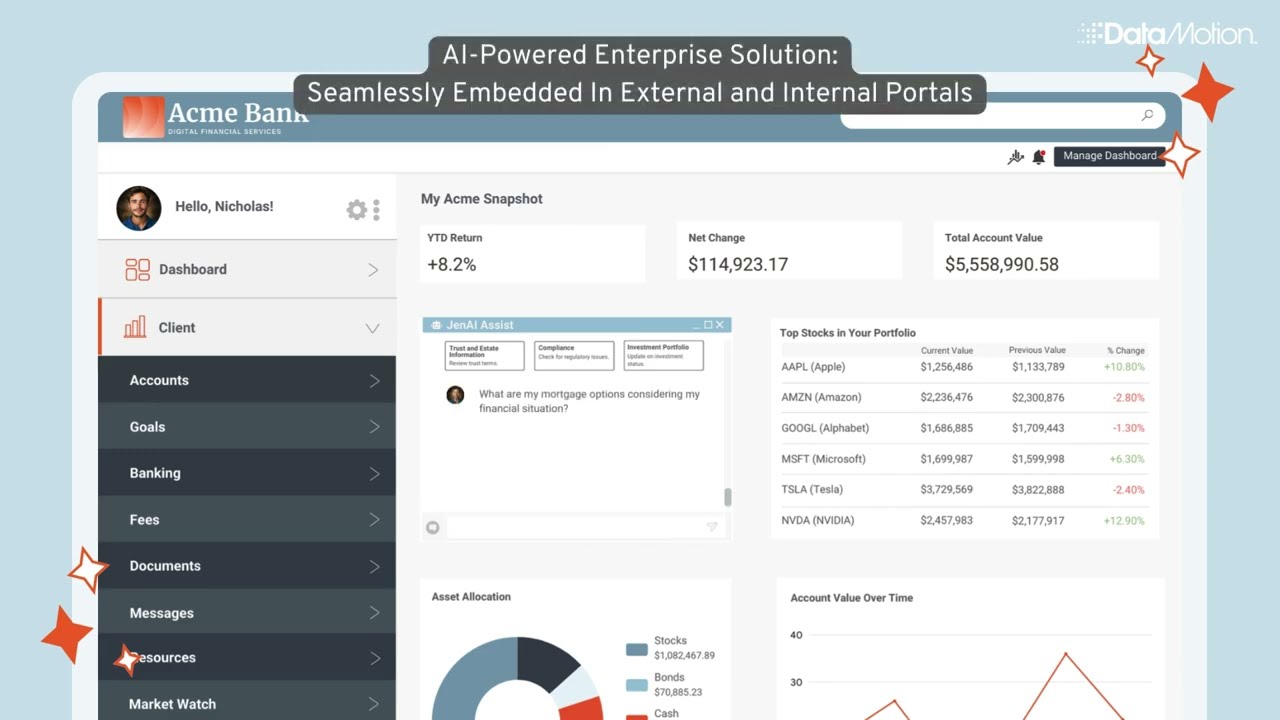Expand the Goals row chevron
The width and height of the screenshot is (1280, 720).
point(375,427)
